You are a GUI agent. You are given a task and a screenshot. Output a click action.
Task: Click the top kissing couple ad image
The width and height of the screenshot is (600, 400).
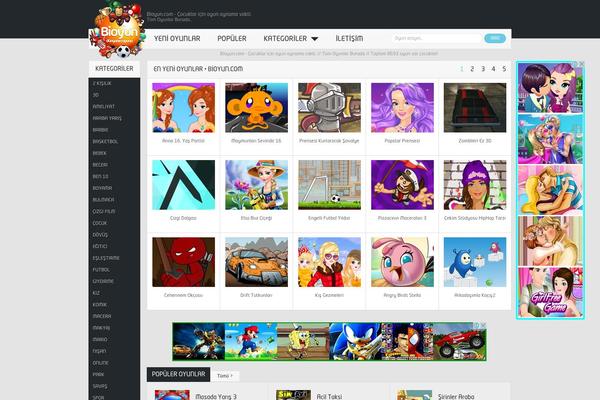tap(550, 88)
